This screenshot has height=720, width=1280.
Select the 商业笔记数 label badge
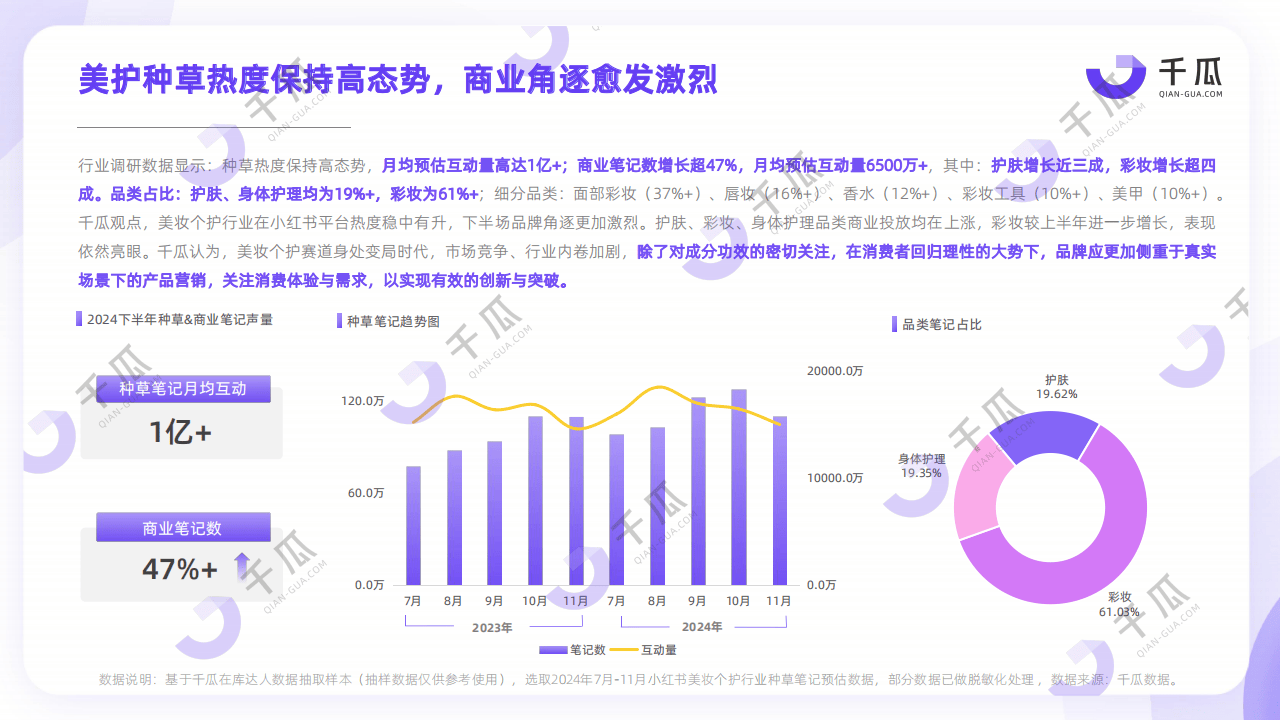[183, 528]
